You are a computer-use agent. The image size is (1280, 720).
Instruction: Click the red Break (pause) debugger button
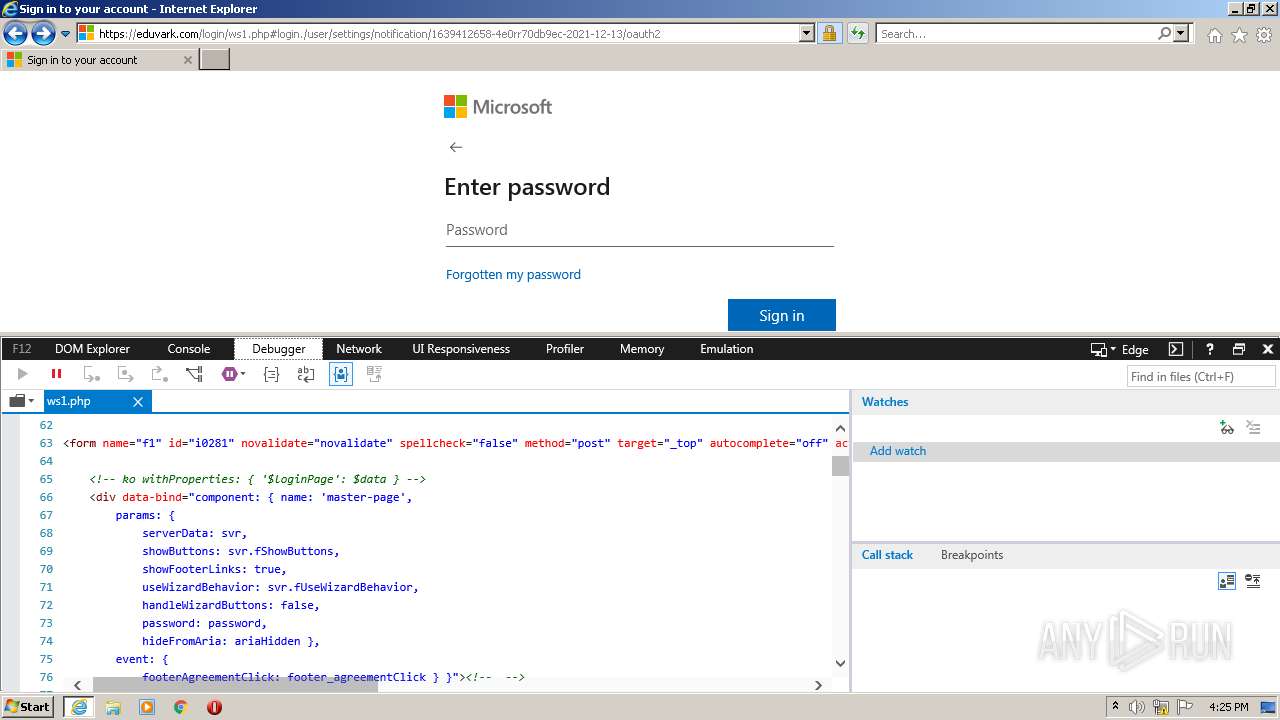click(56, 374)
